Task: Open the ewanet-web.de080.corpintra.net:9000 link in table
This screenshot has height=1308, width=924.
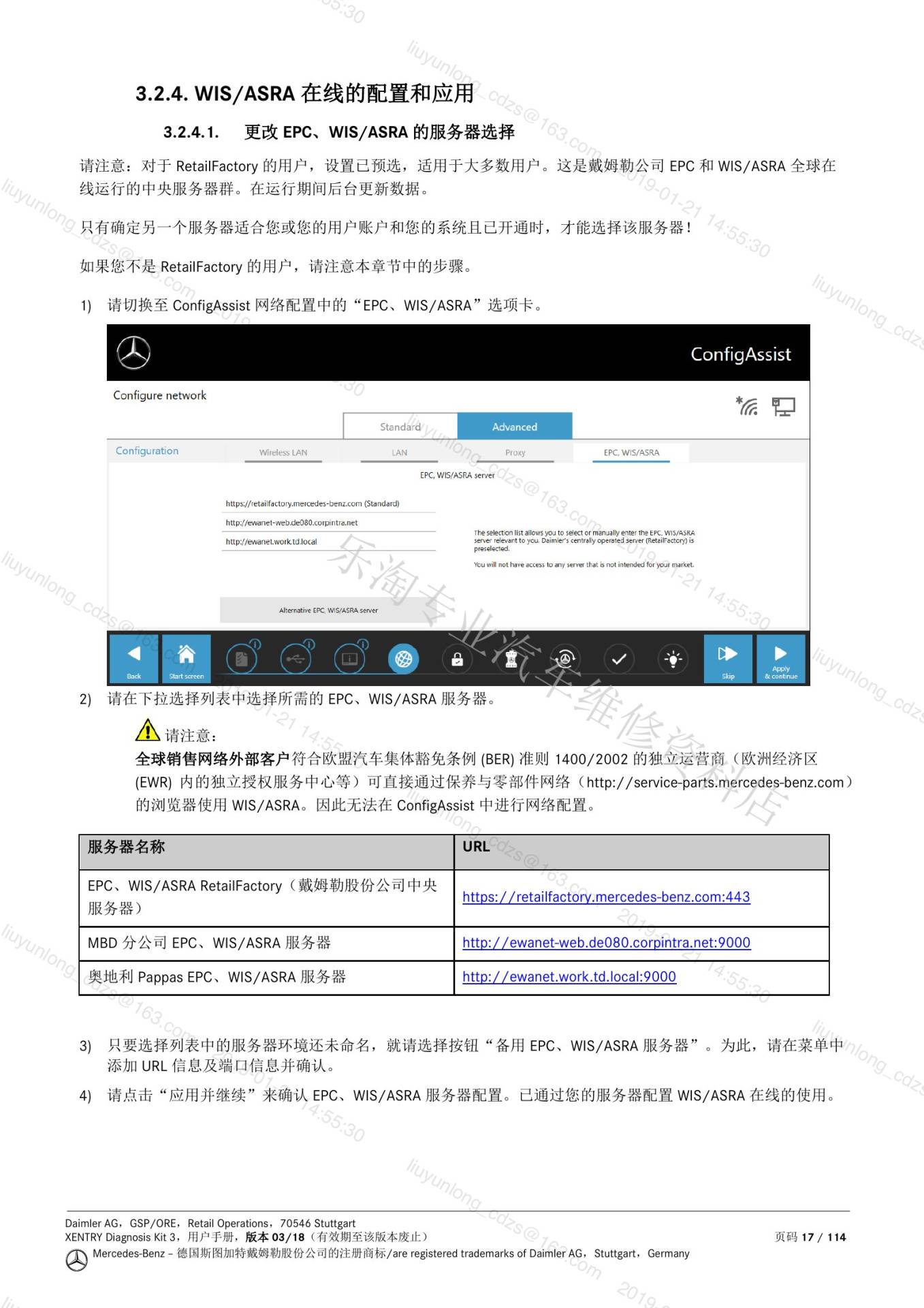Action: [606, 943]
